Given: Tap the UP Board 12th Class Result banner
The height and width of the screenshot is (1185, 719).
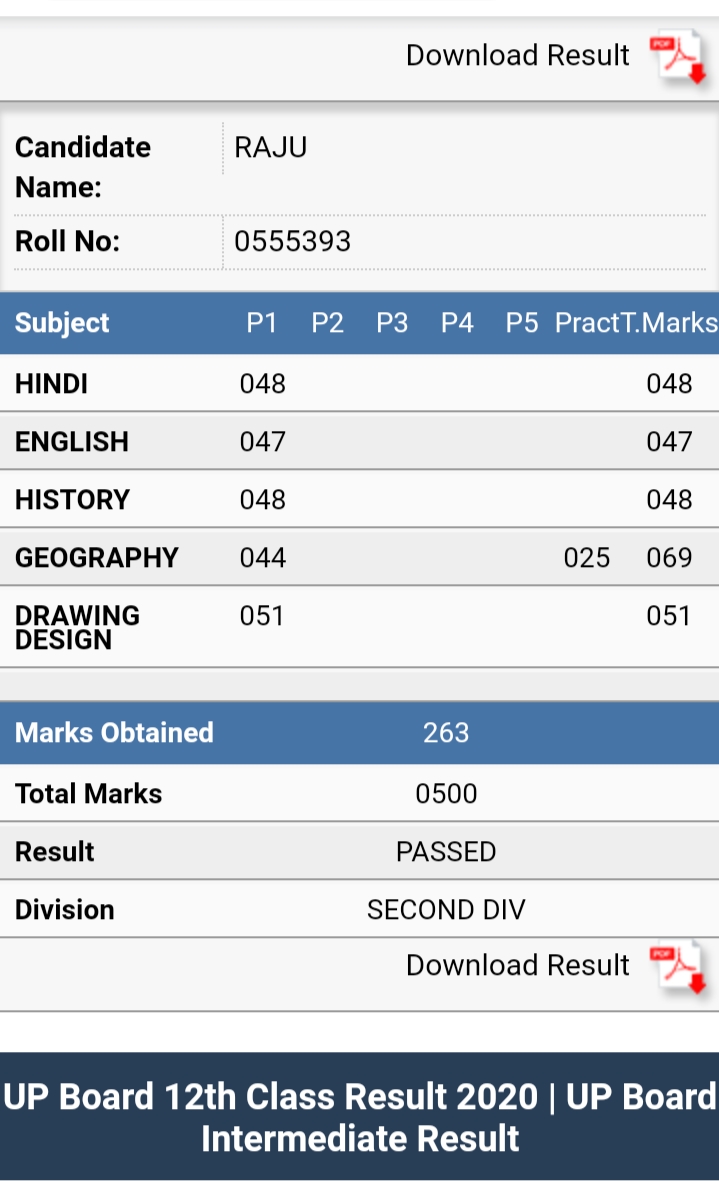Looking at the screenshot, I should pyautogui.click(x=360, y=1117).
